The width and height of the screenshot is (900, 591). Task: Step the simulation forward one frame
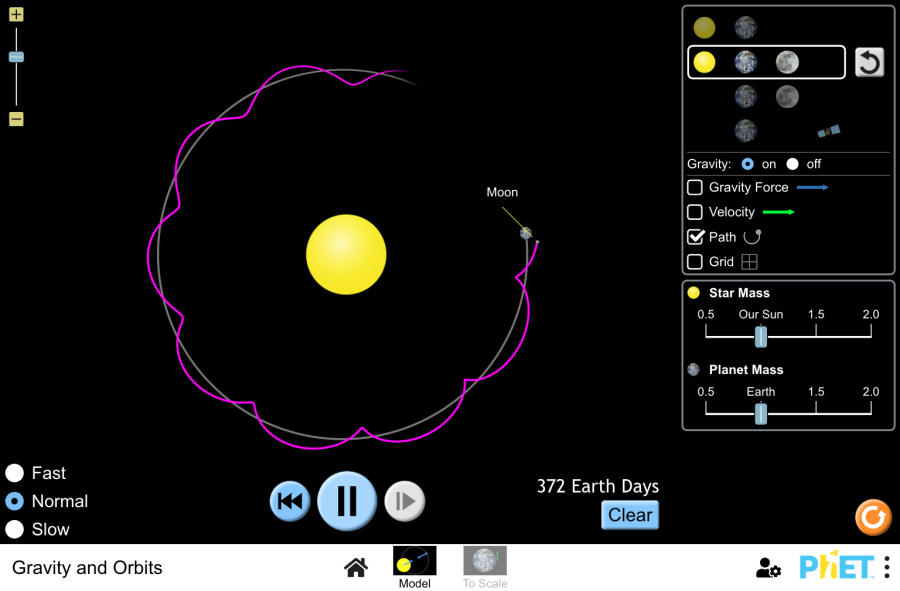click(405, 501)
